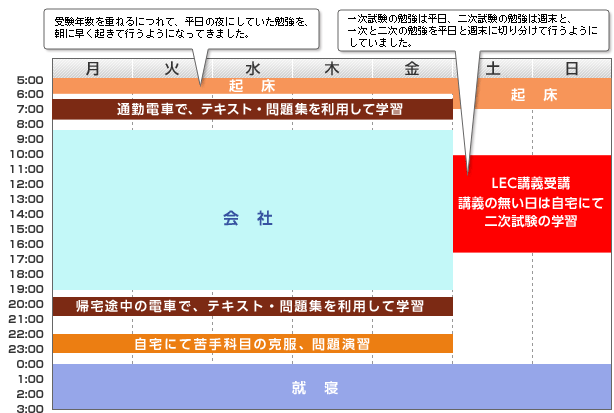This screenshot has height=413, width=614.
Task: Click the 9:00 time label
Action: coord(30,139)
